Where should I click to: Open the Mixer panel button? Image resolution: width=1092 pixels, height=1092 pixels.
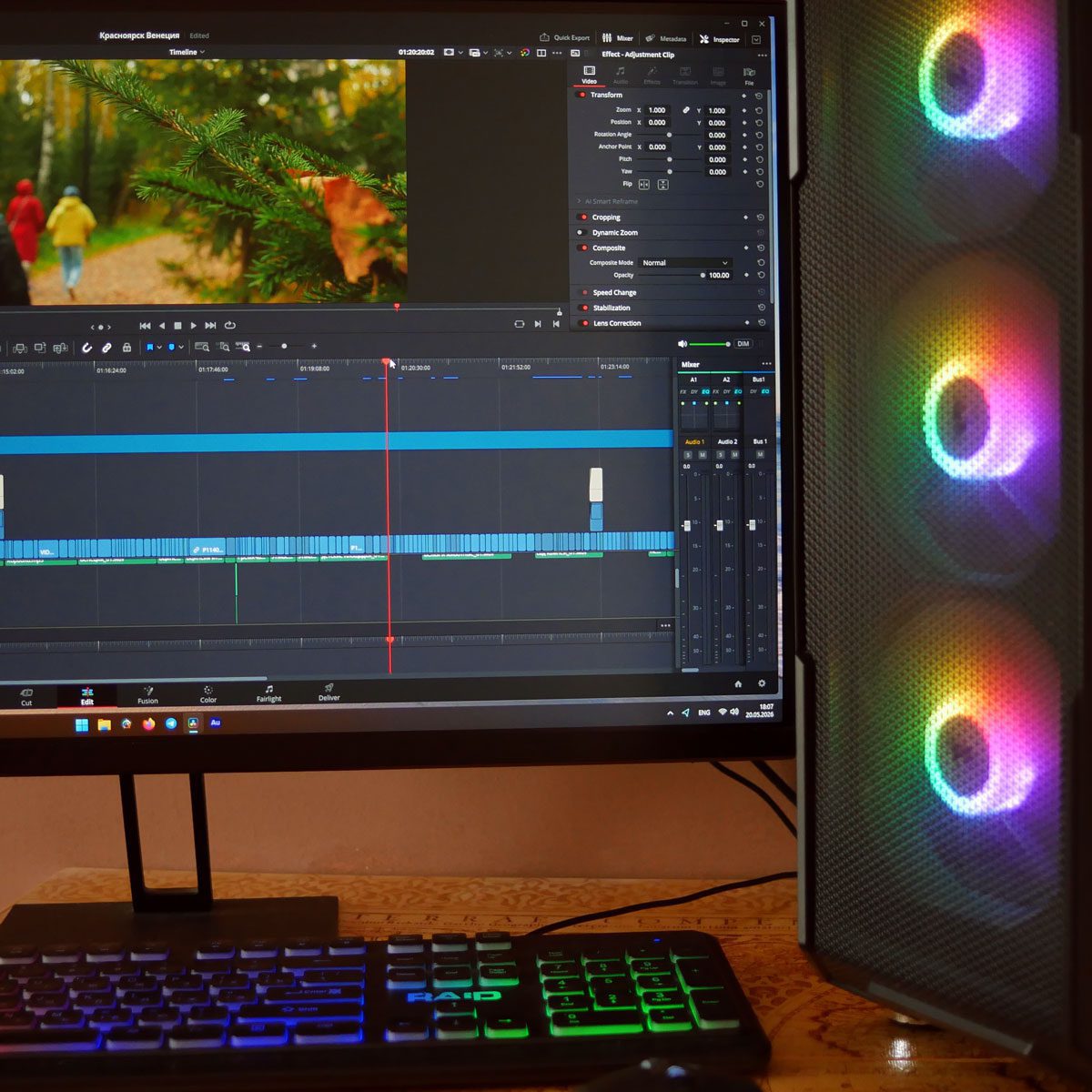click(618, 38)
